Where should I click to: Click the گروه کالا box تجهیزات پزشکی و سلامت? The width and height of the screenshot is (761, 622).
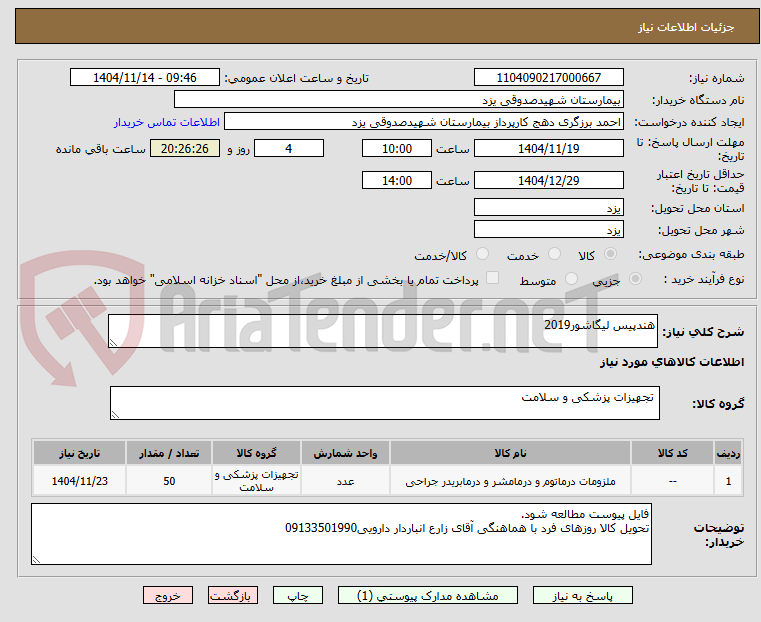[384, 403]
